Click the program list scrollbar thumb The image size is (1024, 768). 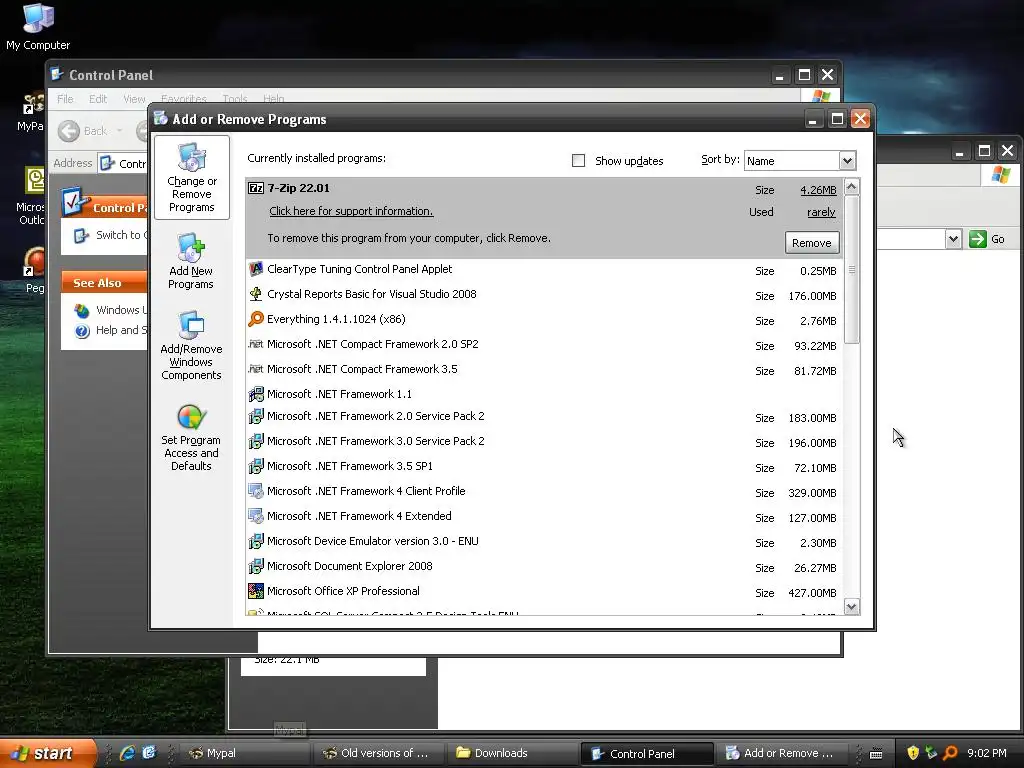[x=852, y=270]
